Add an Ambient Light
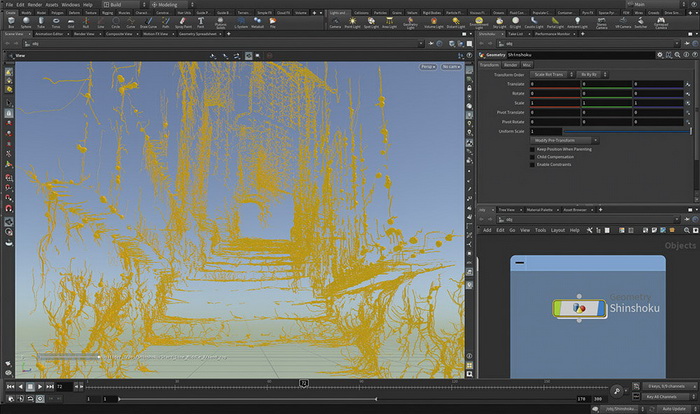Viewport: 700px width, 414px height. 577,23
